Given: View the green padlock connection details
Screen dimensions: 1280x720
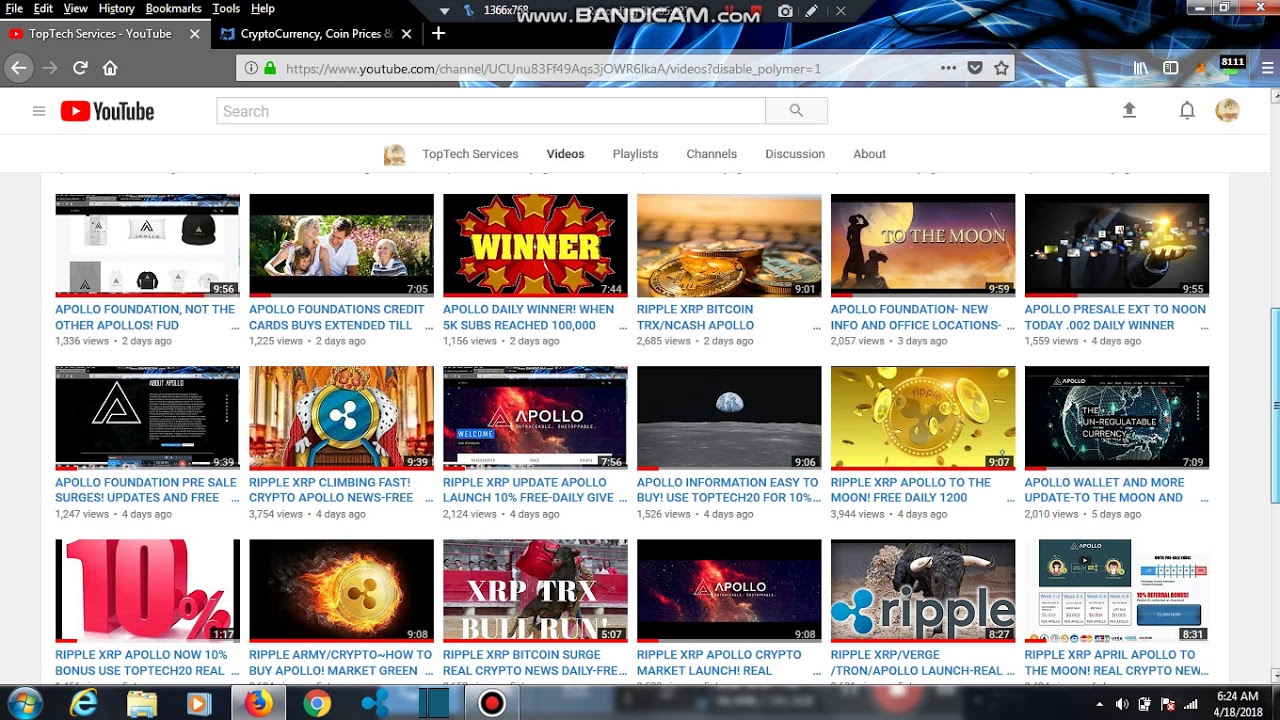Looking at the screenshot, I should click(x=270, y=68).
